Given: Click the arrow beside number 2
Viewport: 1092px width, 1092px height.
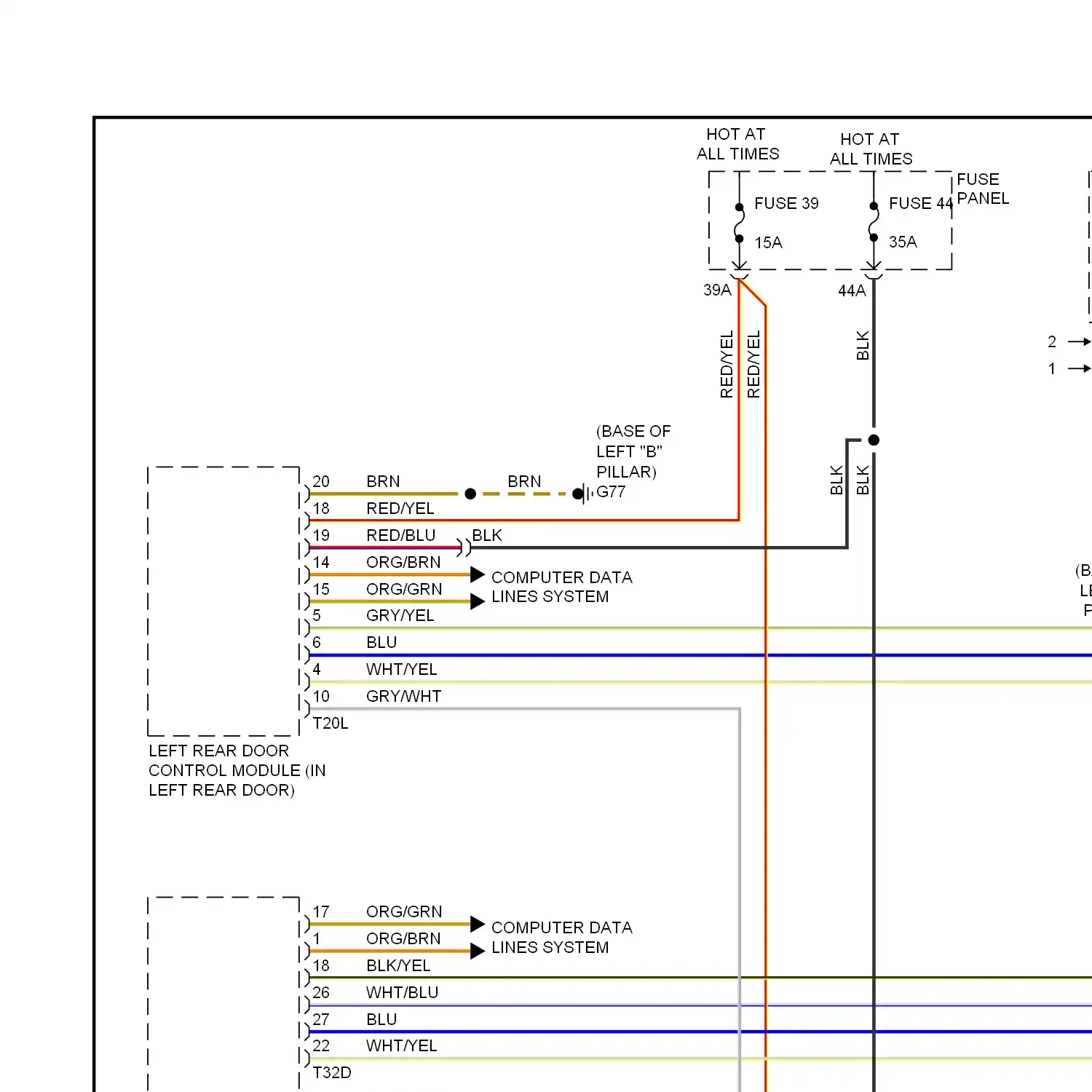Looking at the screenshot, I should 1079,341.
